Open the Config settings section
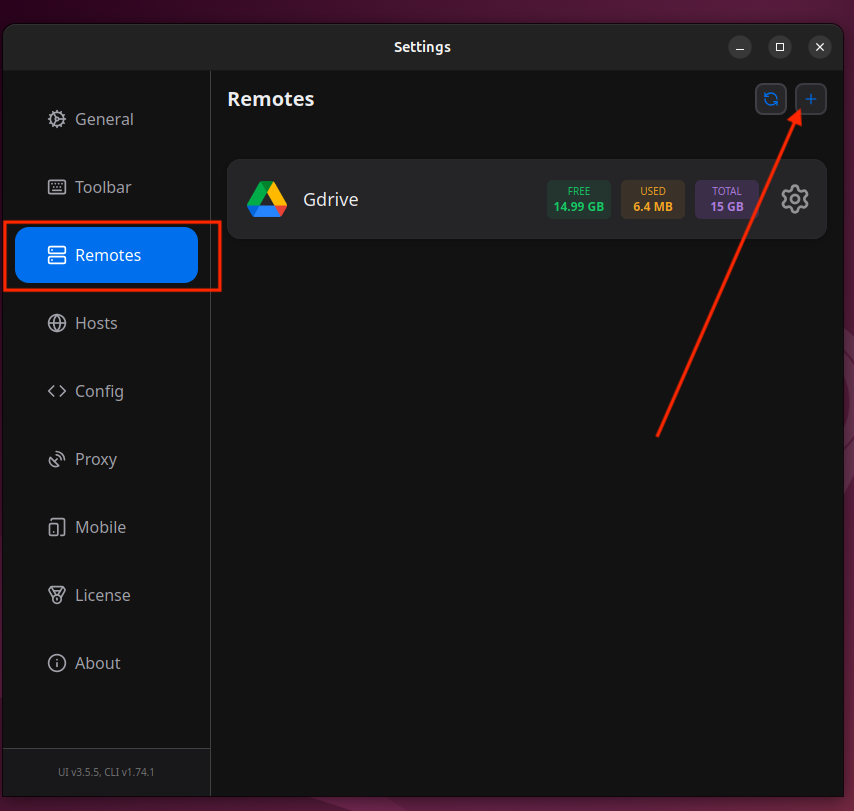This screenshot has width=854, height=811. [106, 391]
